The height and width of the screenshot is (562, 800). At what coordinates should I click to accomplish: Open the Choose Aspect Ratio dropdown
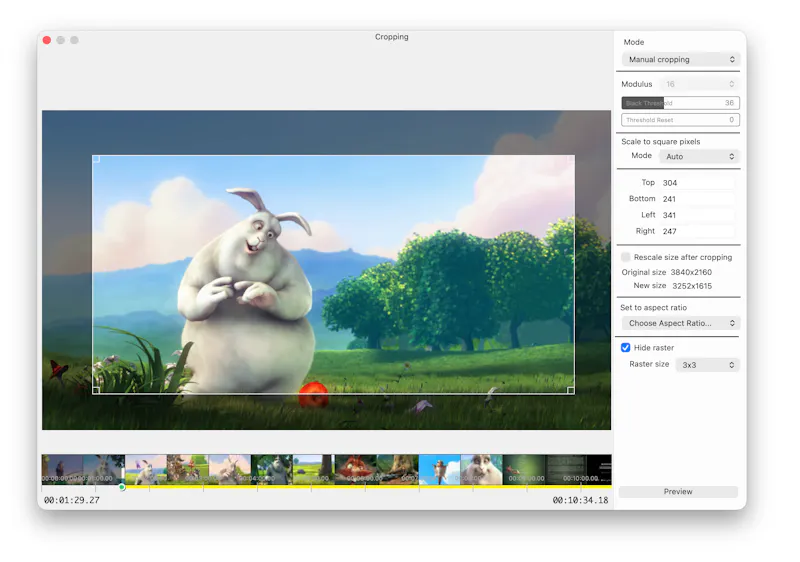681,323
